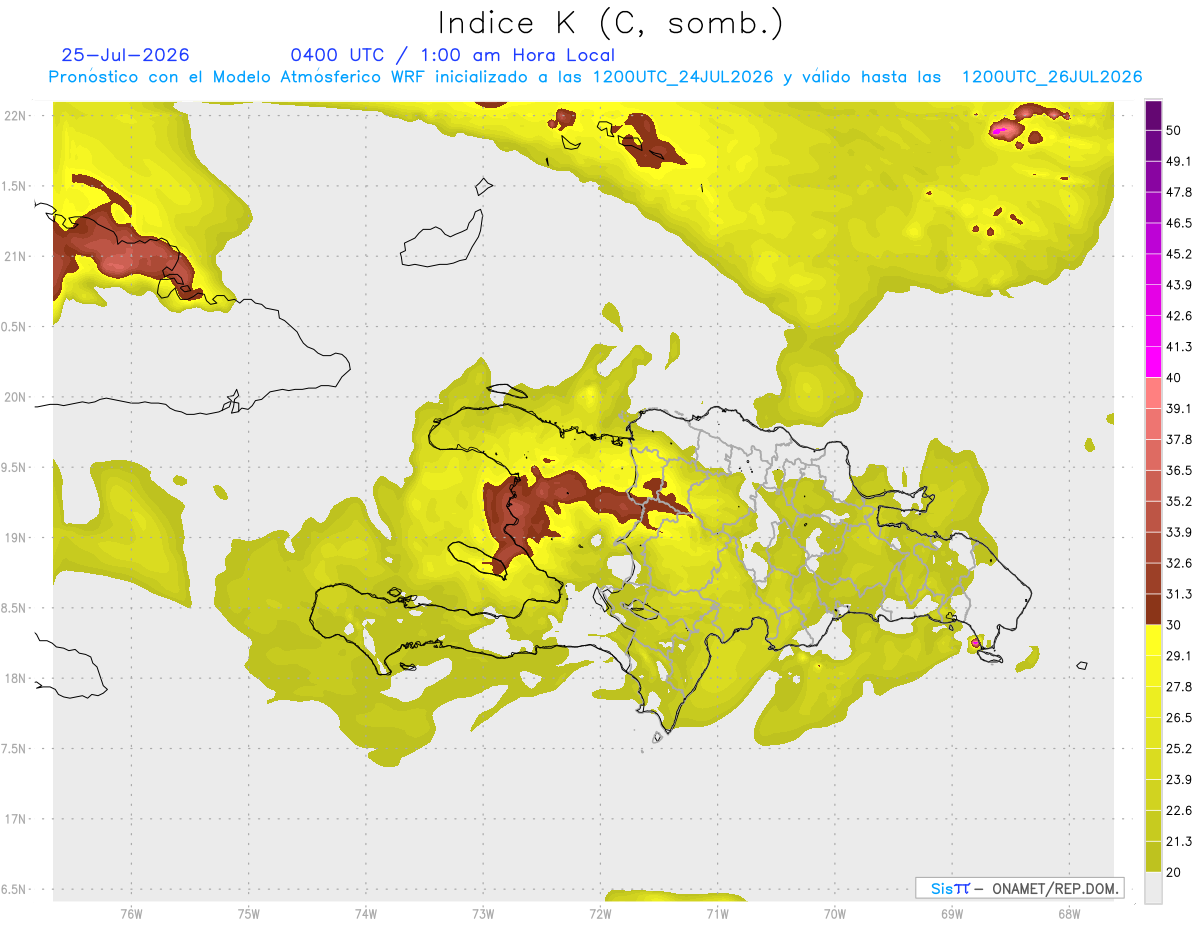Click the legend value "35.2"

pos(1180,501)
